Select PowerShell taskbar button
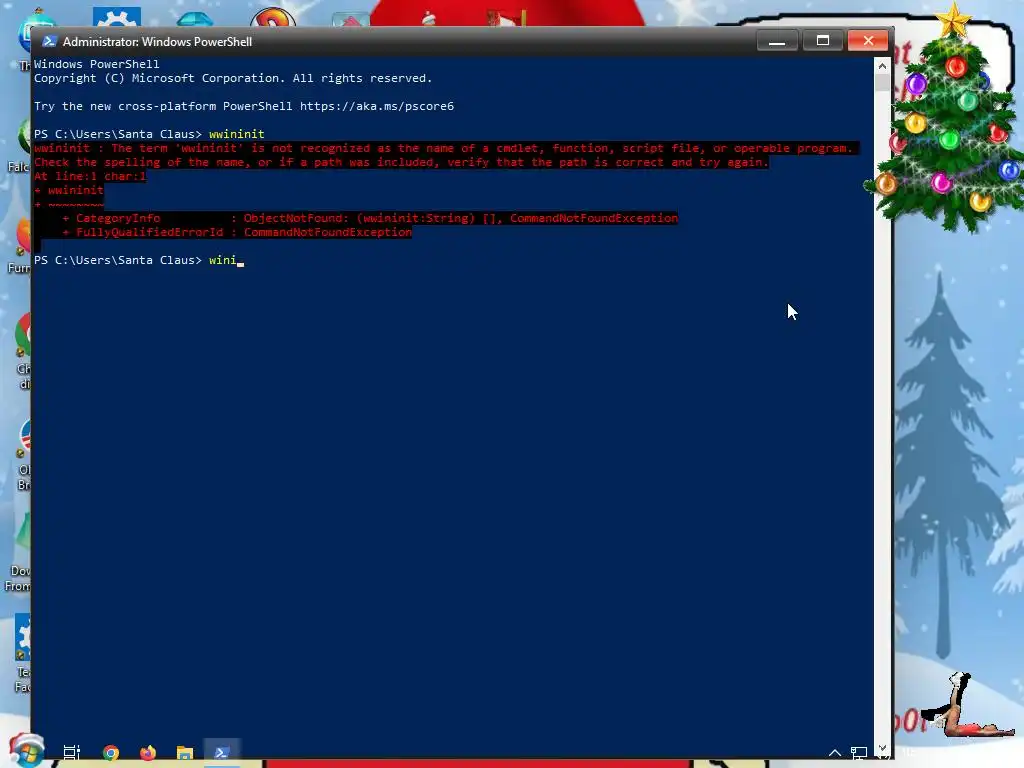The height and width of the screenshot is (768, 1024). point(222,752)
